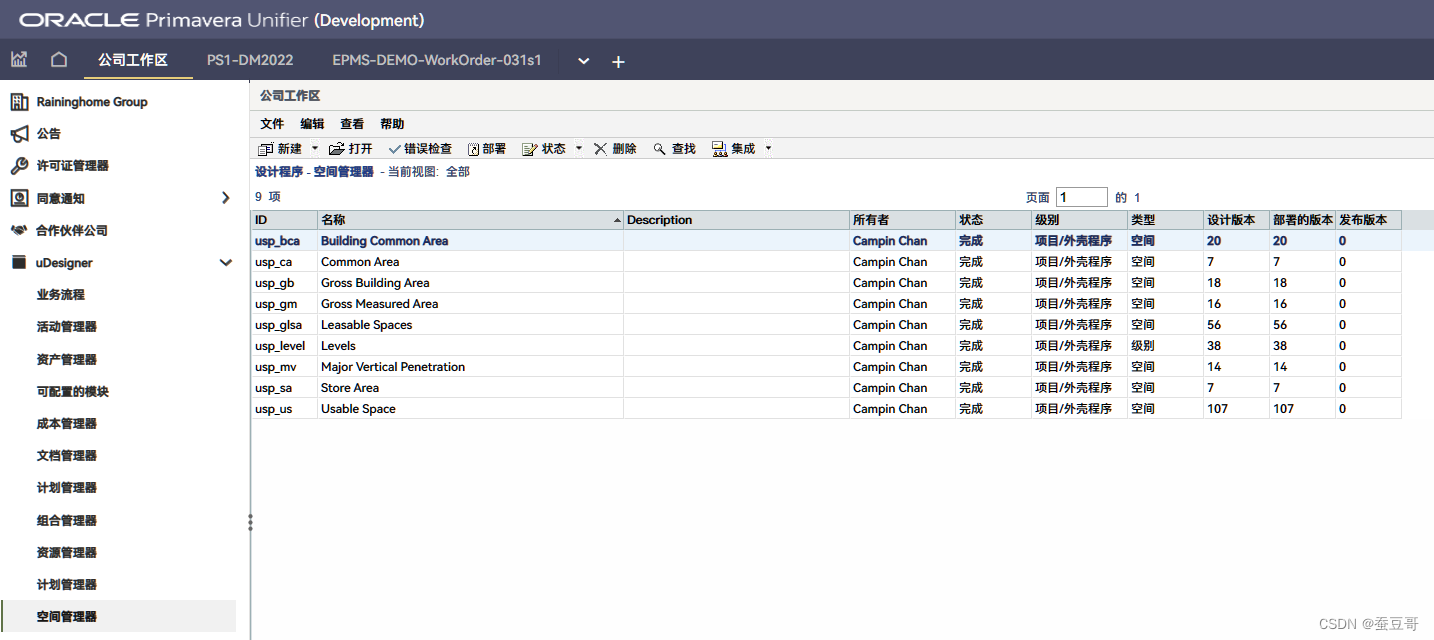Open the 新建 dropdown arrow
1434x640 pixels.
point(315,149)
